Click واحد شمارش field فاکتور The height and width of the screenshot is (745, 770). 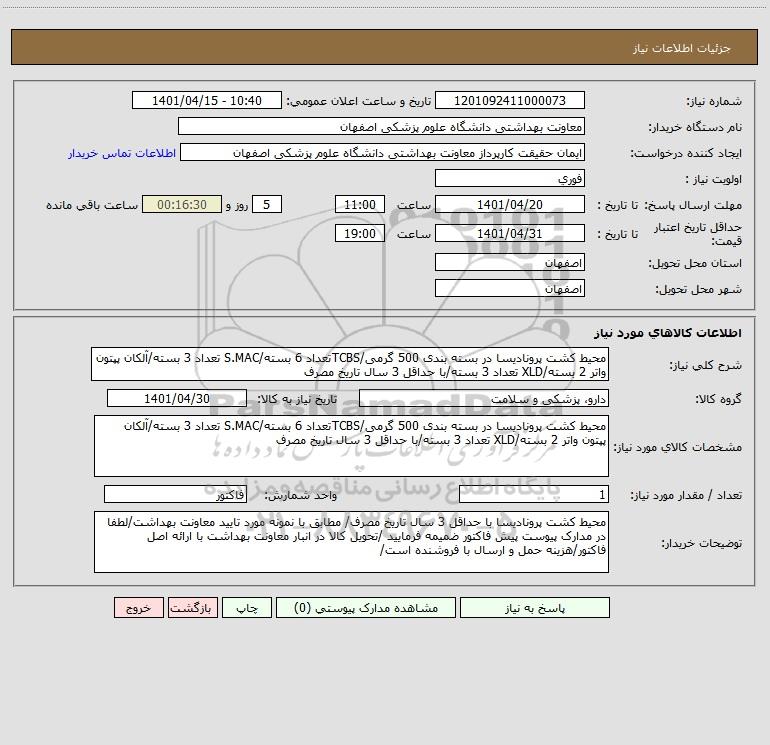tap(175, 494)
